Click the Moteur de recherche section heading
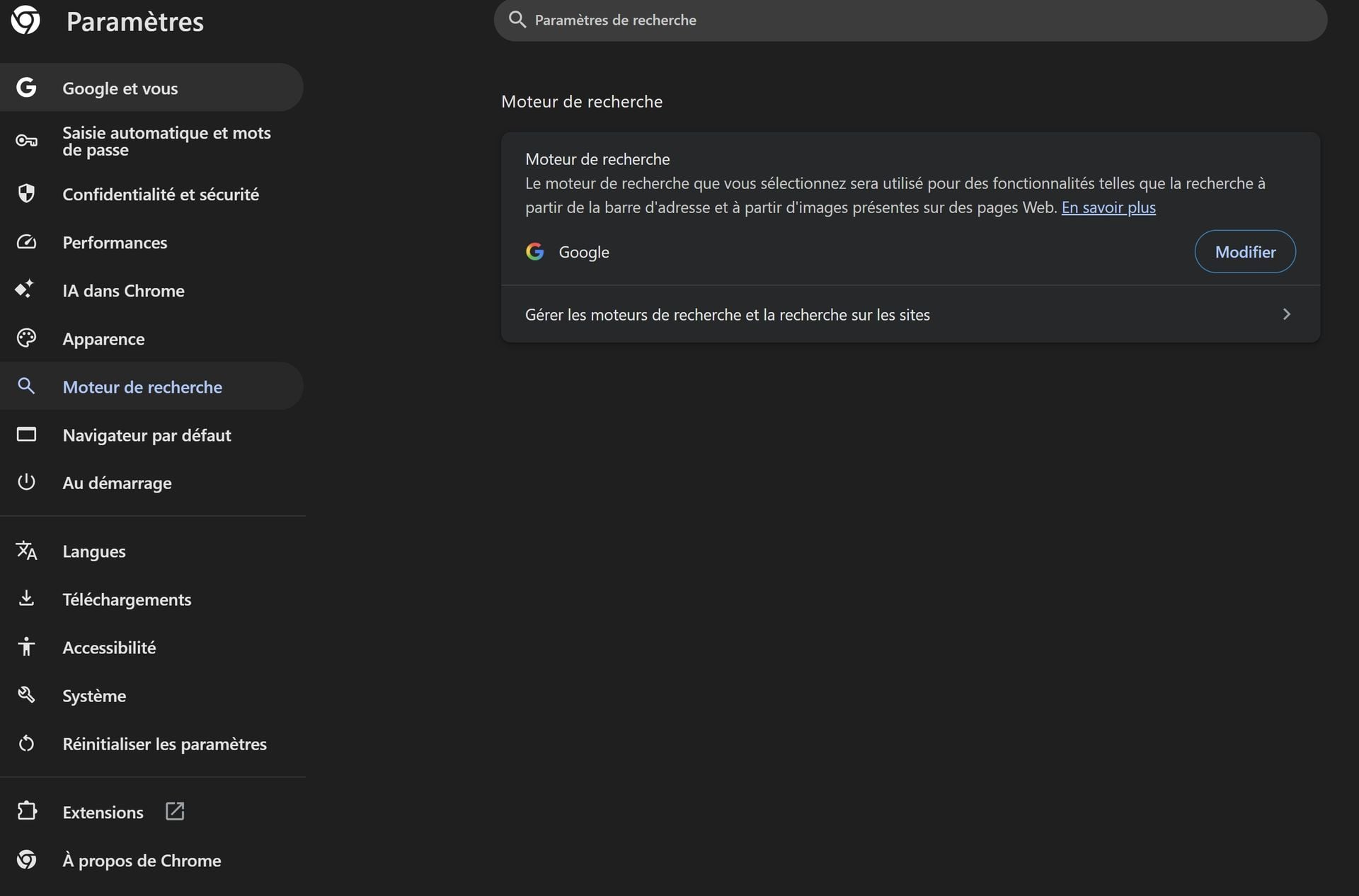This screenshot has height=896, width=1359. pyautogui.click(x=582, y=101)
